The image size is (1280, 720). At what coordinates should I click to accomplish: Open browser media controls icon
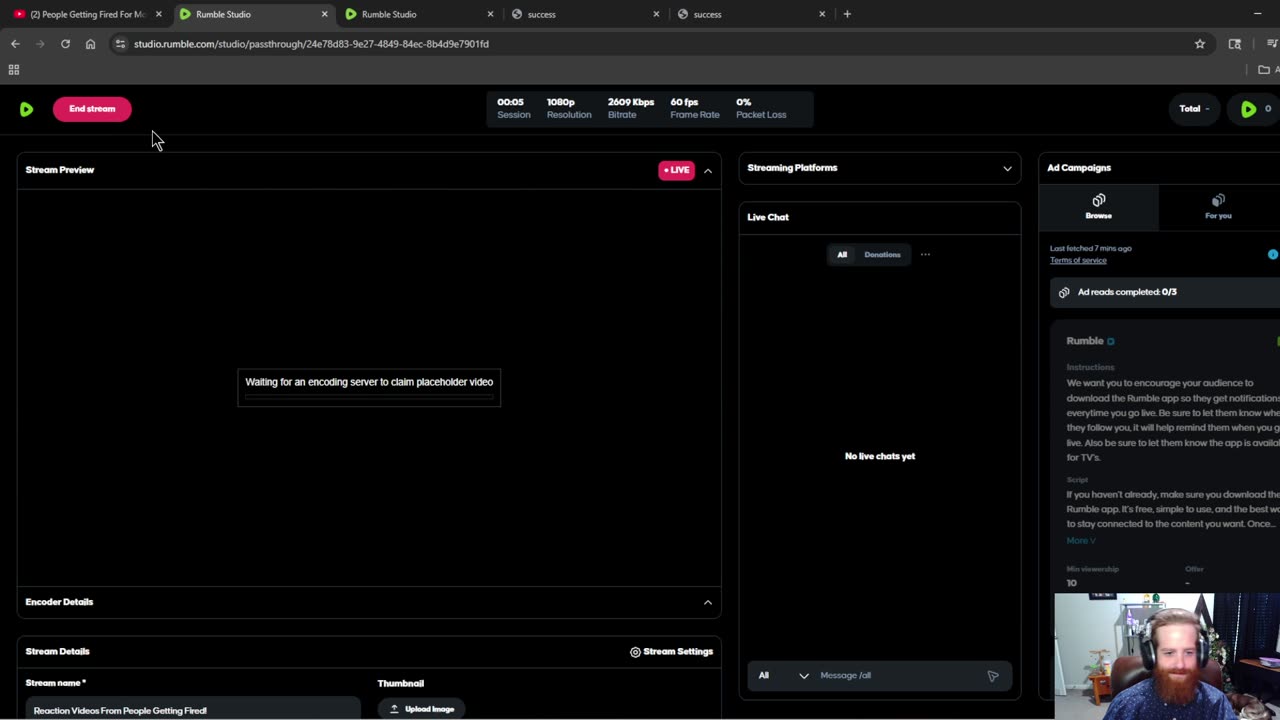tap(1272, 44)
